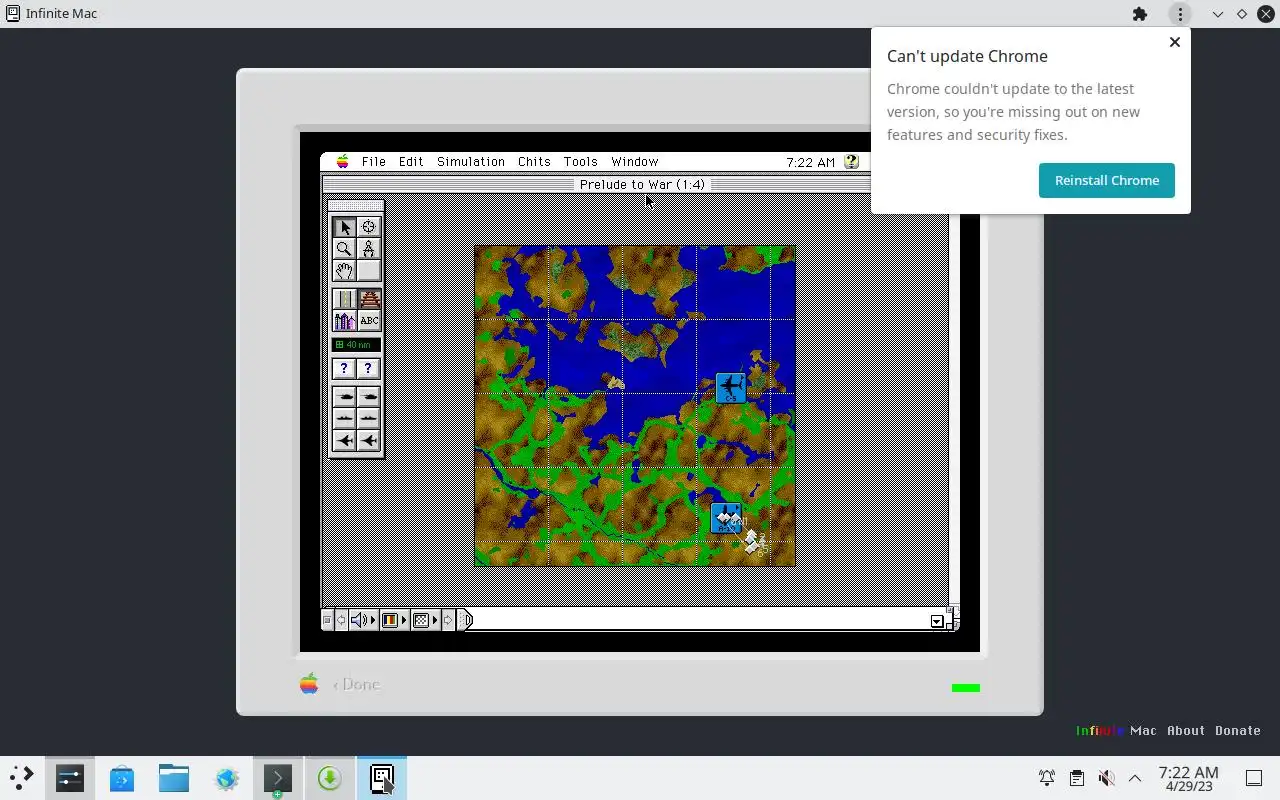Toggle the ABC labels display icon
1280x800 pixels.
point(369,320)
